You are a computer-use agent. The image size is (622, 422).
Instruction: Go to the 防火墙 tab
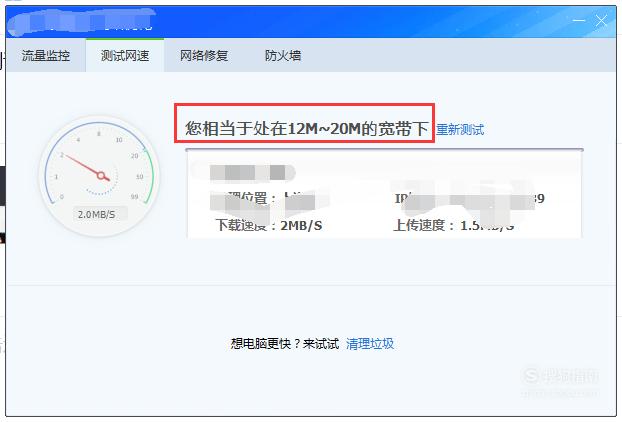click(x=283, y=56)
